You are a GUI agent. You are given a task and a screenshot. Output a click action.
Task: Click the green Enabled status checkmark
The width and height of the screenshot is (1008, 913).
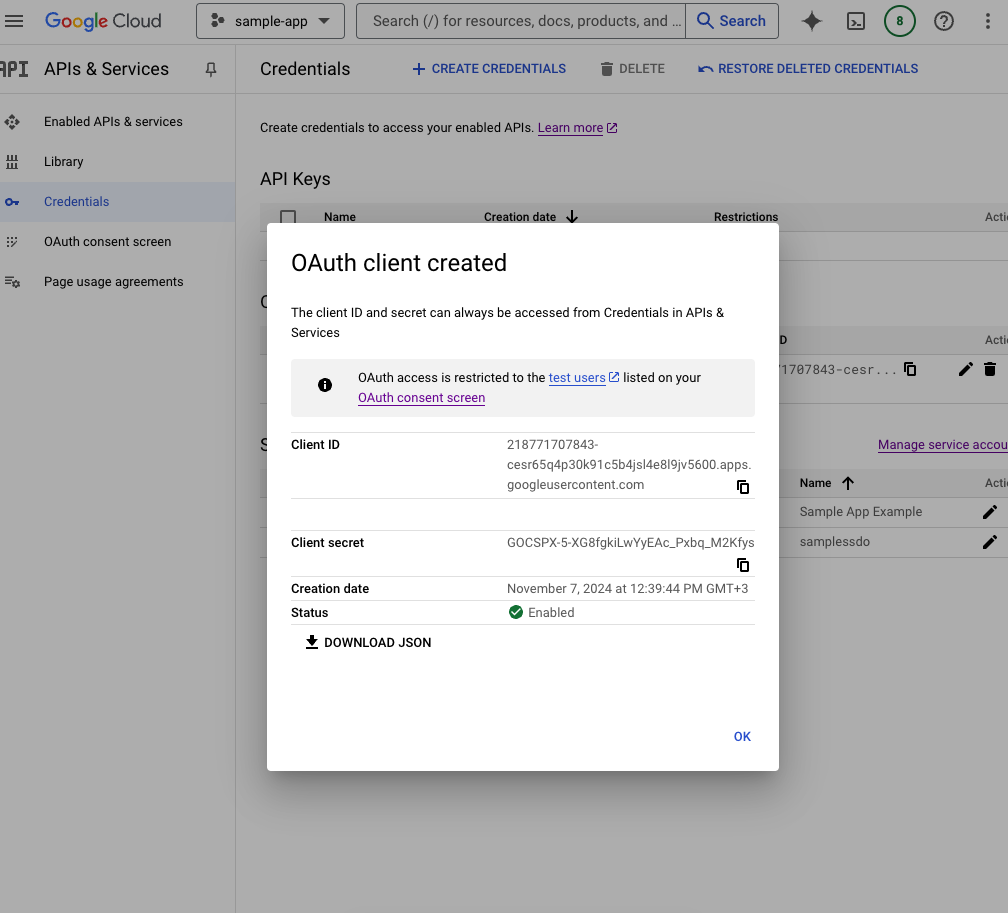click(x=516, y=612)
